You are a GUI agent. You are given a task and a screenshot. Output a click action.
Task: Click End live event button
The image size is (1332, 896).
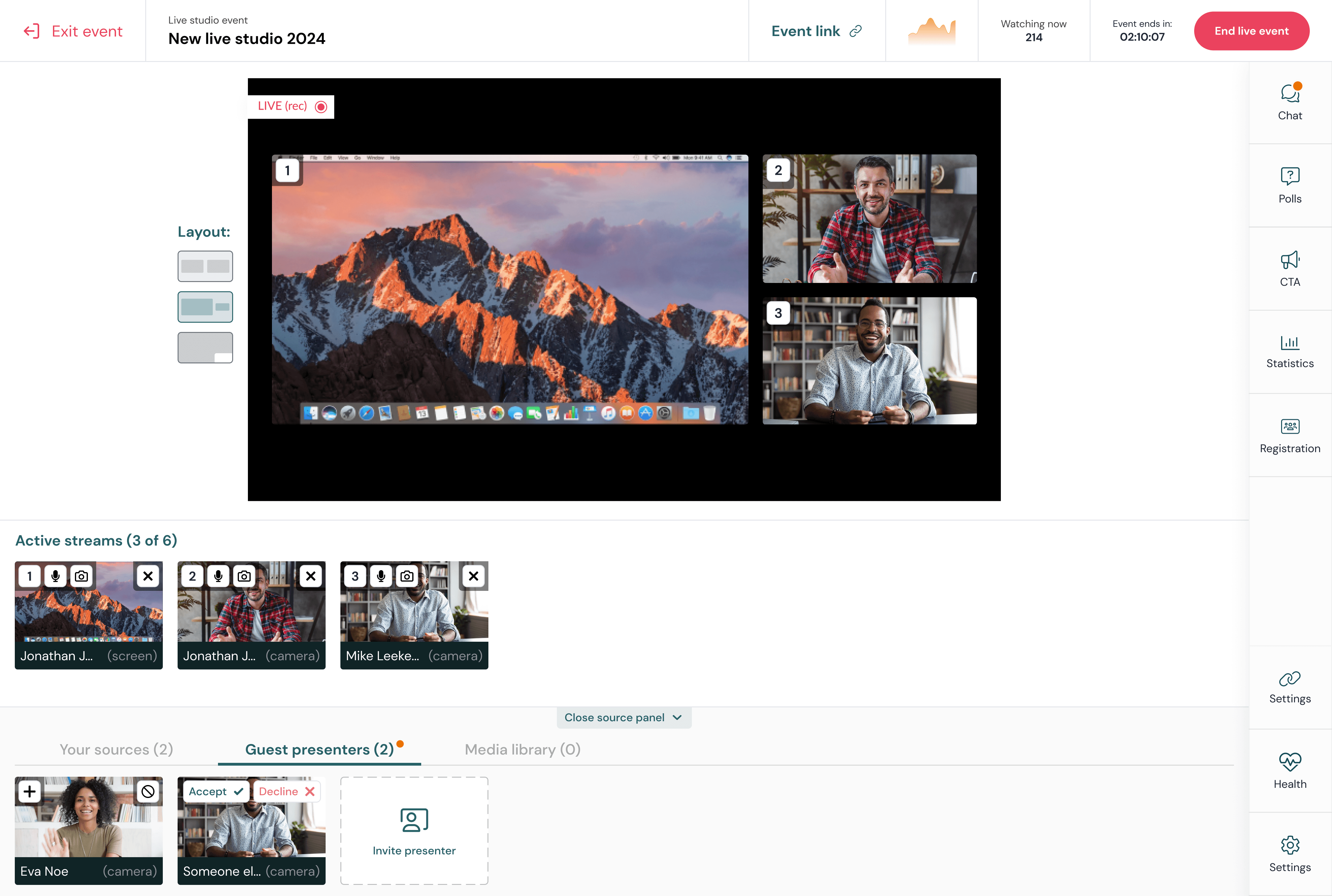click(1252, 31)
